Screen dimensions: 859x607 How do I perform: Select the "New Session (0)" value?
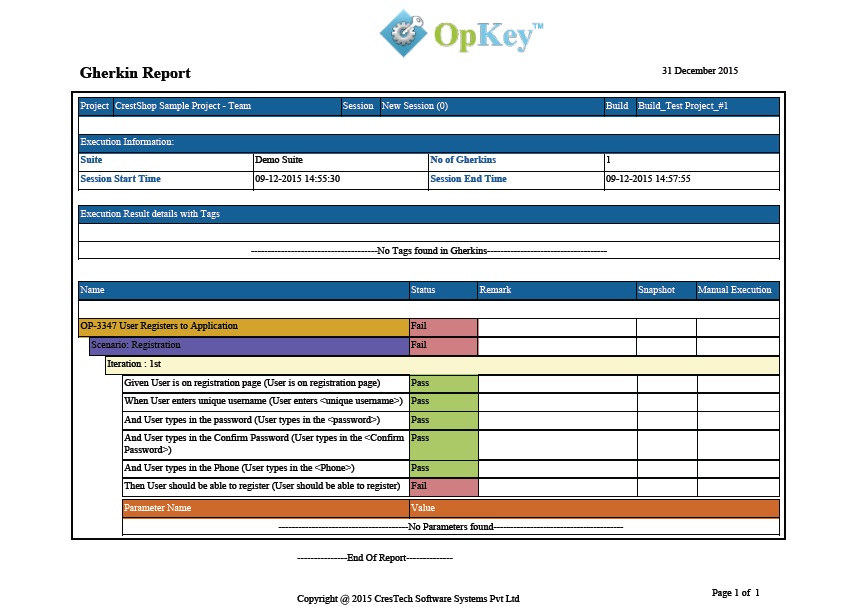(x=415, y=106)
